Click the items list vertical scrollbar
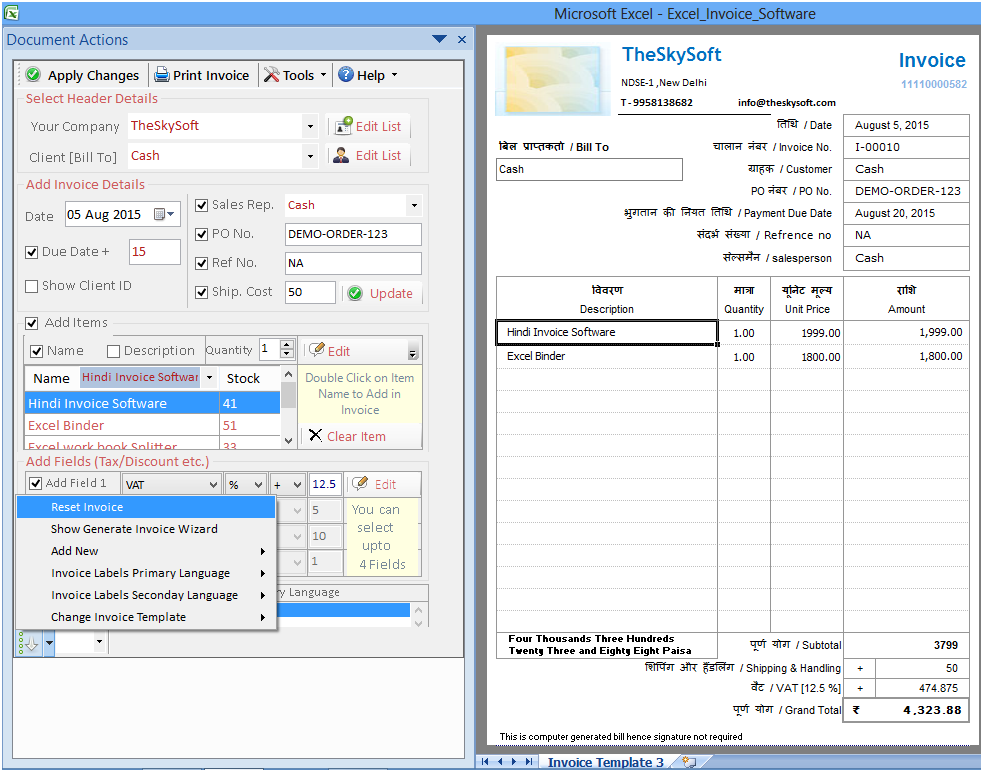The image size is (981, 772). tap(288, 407)
